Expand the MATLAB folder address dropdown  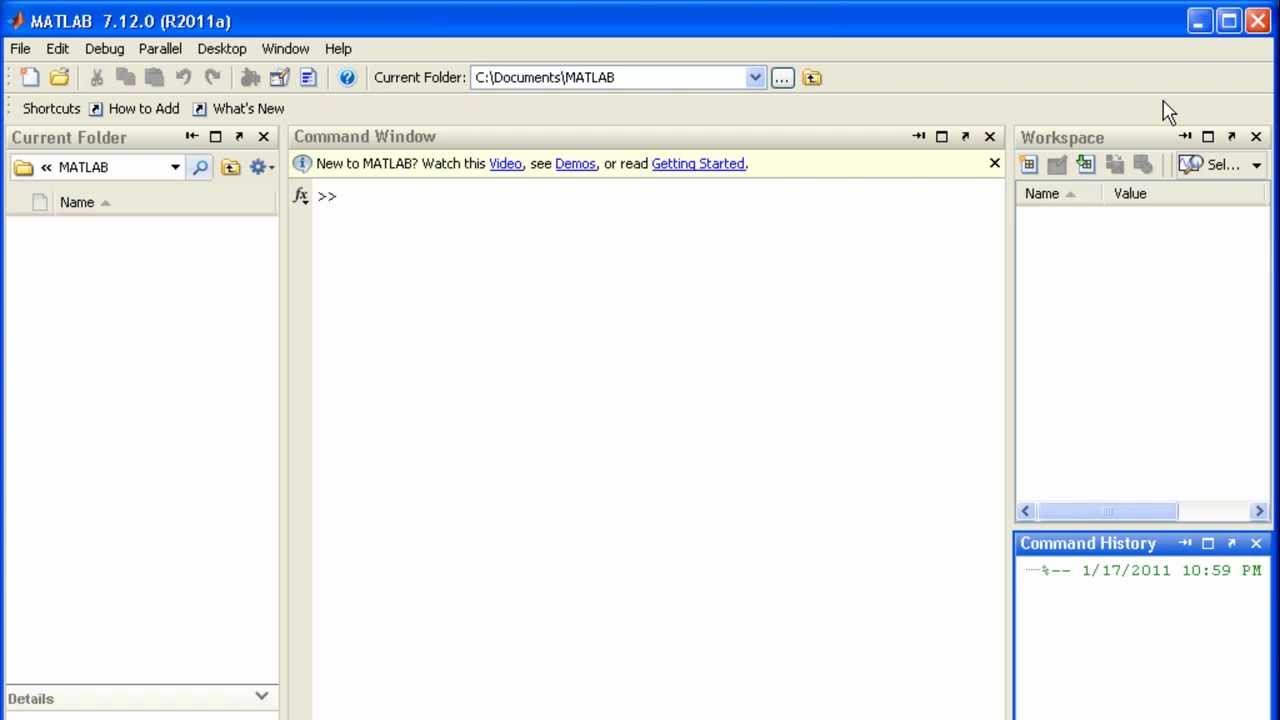pos(175,167)
